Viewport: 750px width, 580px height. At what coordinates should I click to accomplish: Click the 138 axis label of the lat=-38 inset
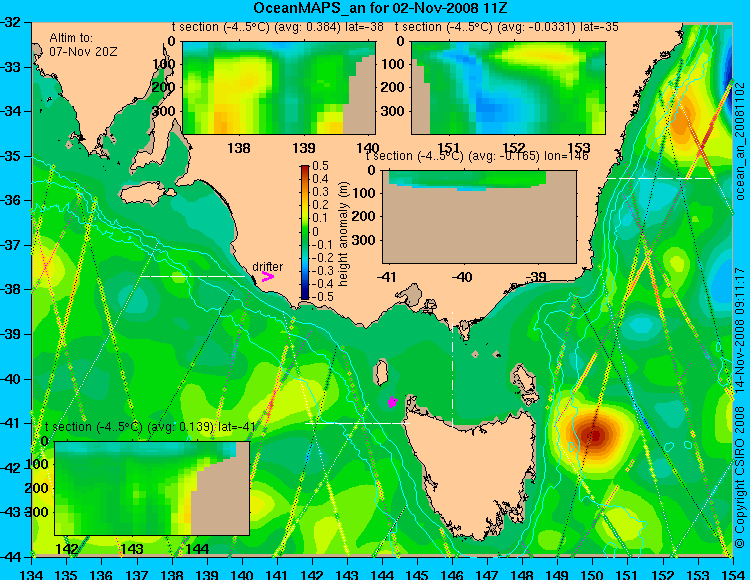click(x=239, y=148)
